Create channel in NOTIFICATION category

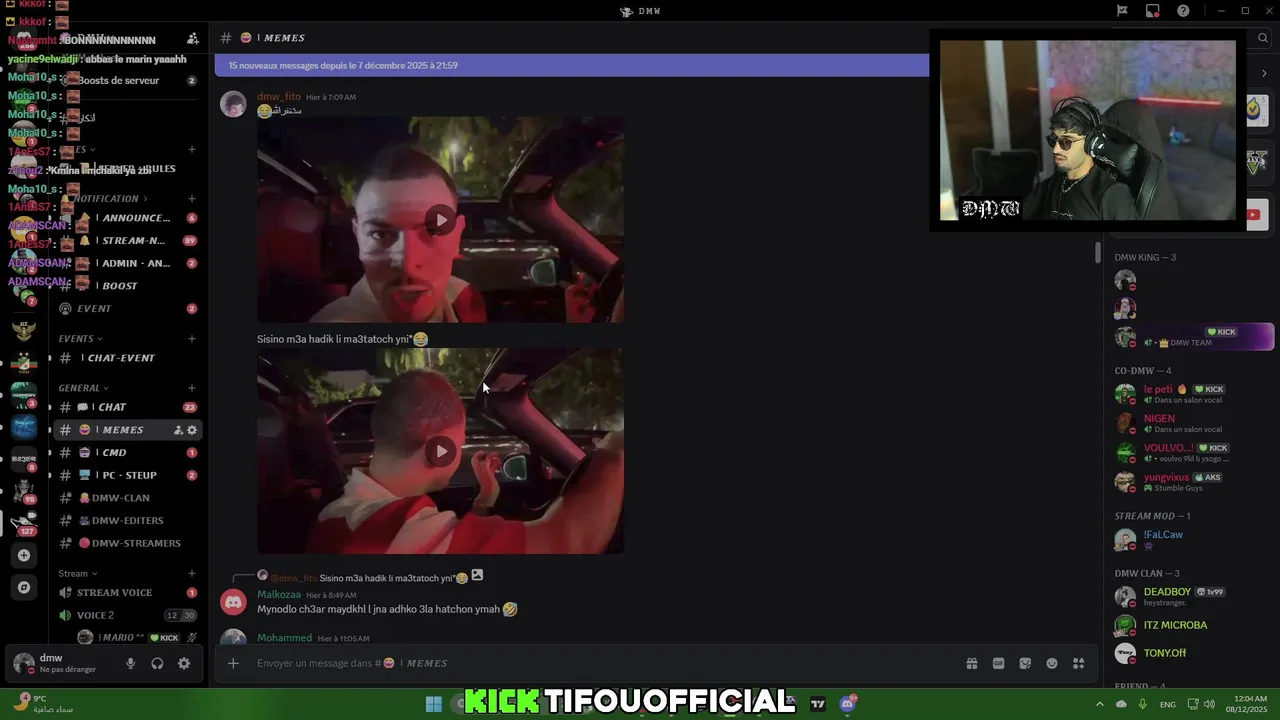point(192,199)
